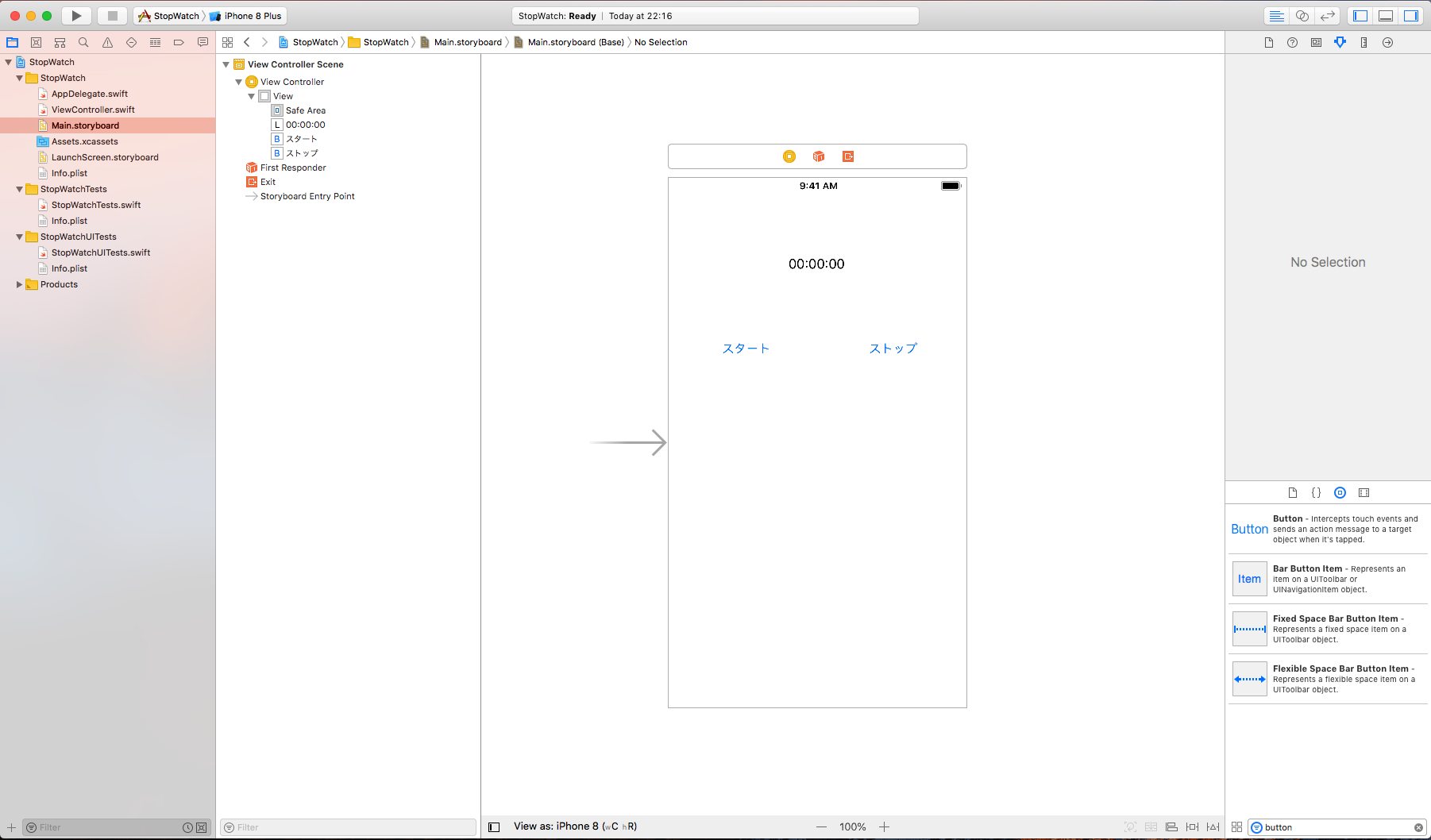The width and height of the screenshot is (1431, 840).
Task: Open ViewController.swift file
Action: 93,110
